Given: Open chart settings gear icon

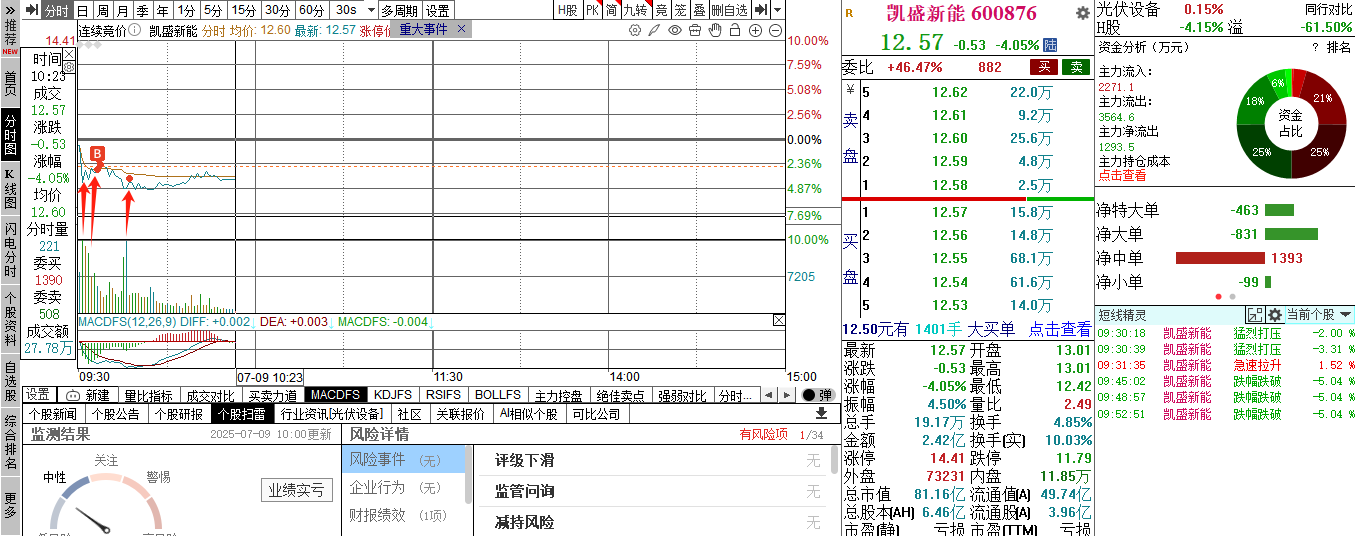Looking at the screenshot, I should coord(635,31).
